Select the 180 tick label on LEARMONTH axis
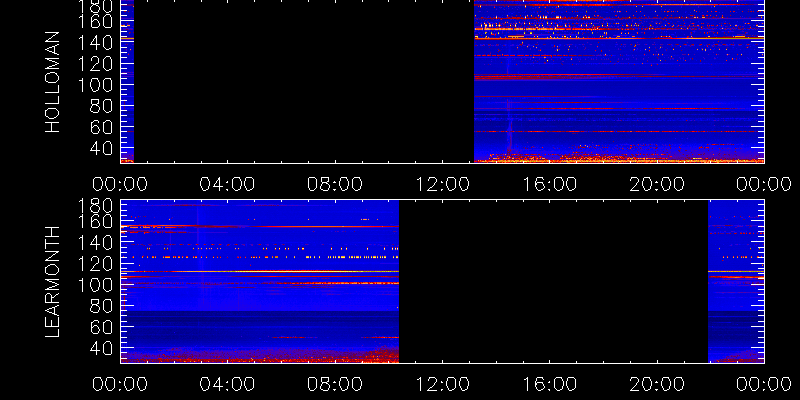The width and height of the screenshot is (800, 400). 96,207
